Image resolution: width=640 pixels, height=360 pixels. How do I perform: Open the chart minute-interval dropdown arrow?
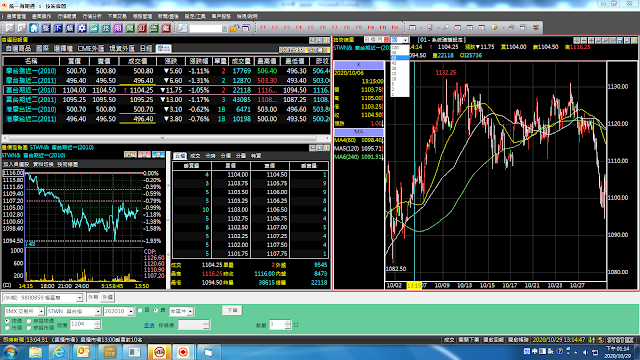405,40
